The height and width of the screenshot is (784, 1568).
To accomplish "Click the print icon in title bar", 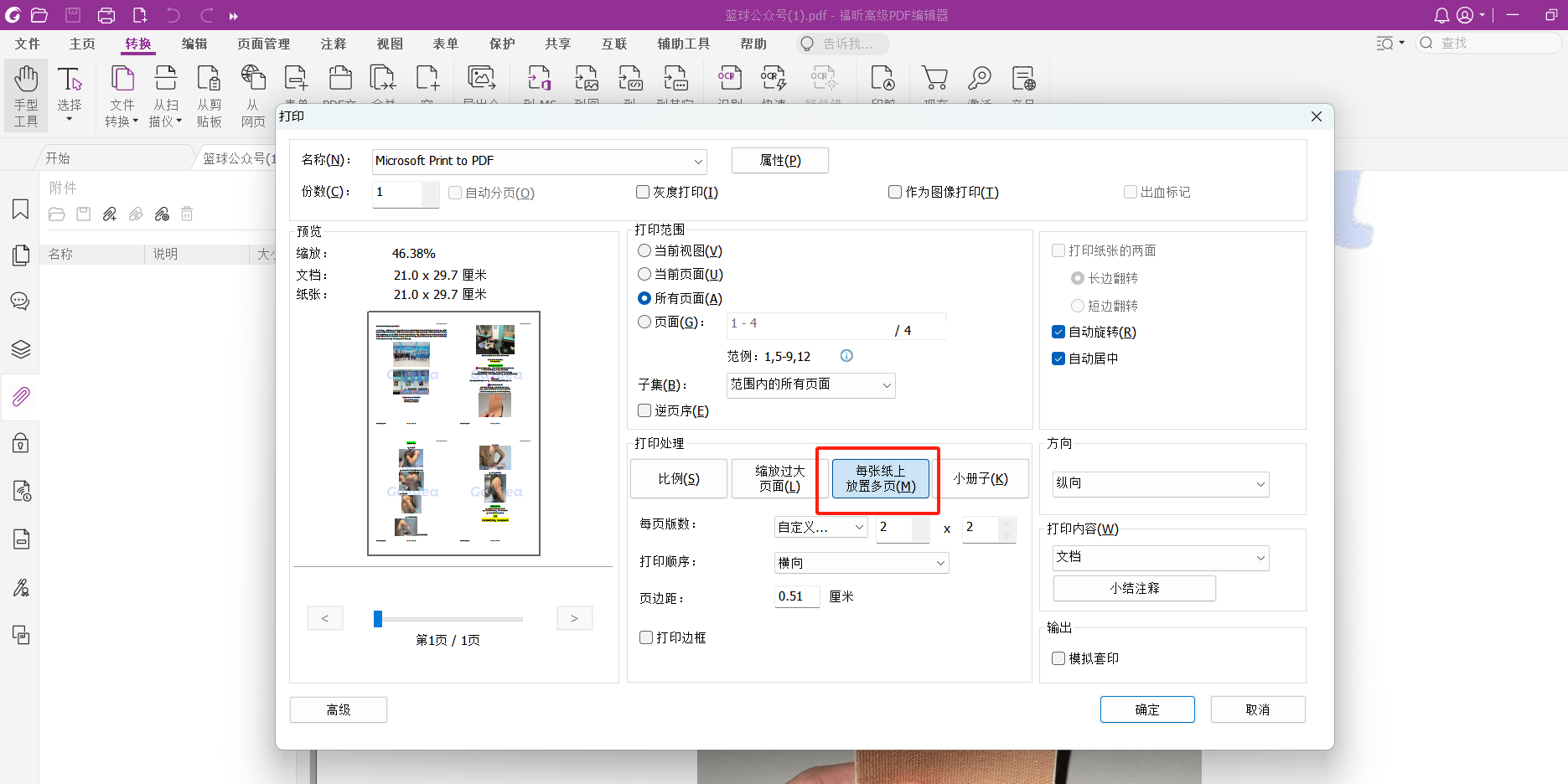I will [106, 15].
